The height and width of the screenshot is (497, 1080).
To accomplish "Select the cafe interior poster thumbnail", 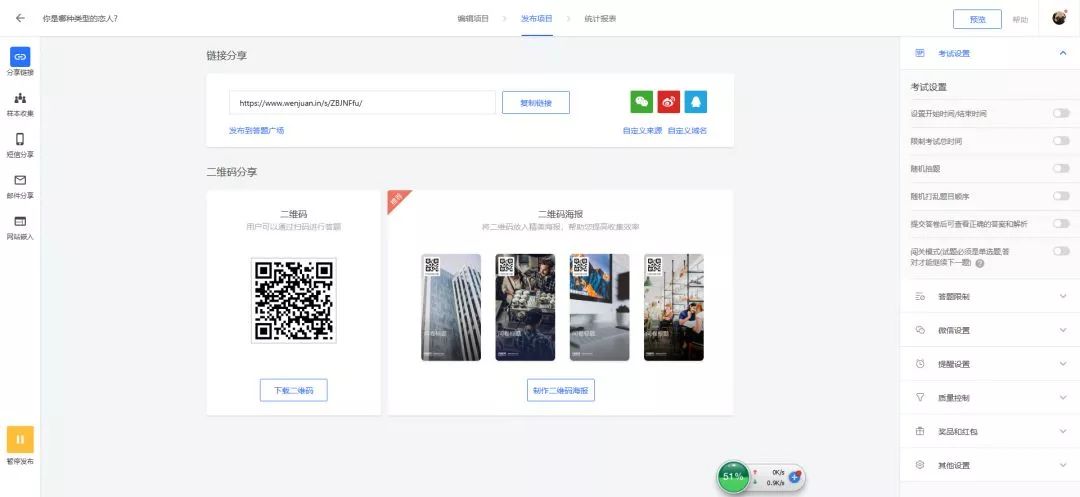I will (x=674, y=307).
